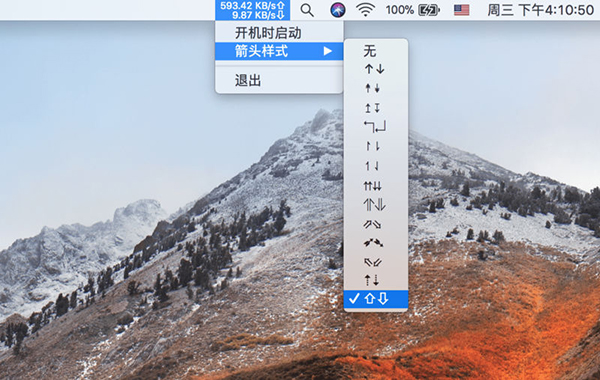This screenshot has width=600, height=380.
Task: Select the checked hollow ⇧⇩ arrow style
Action: click(376, 299)
